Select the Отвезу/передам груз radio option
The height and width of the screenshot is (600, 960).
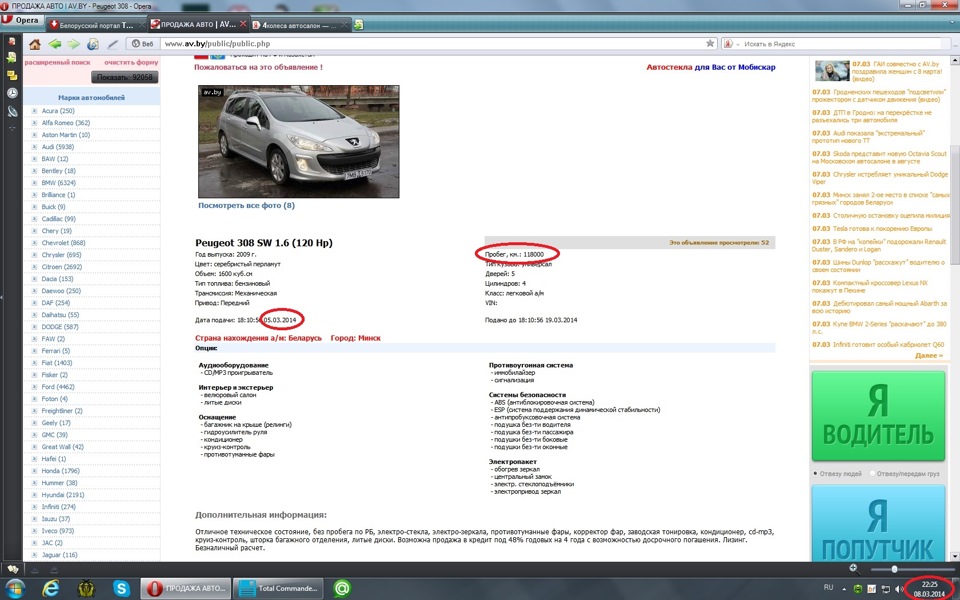click(872, 473)
